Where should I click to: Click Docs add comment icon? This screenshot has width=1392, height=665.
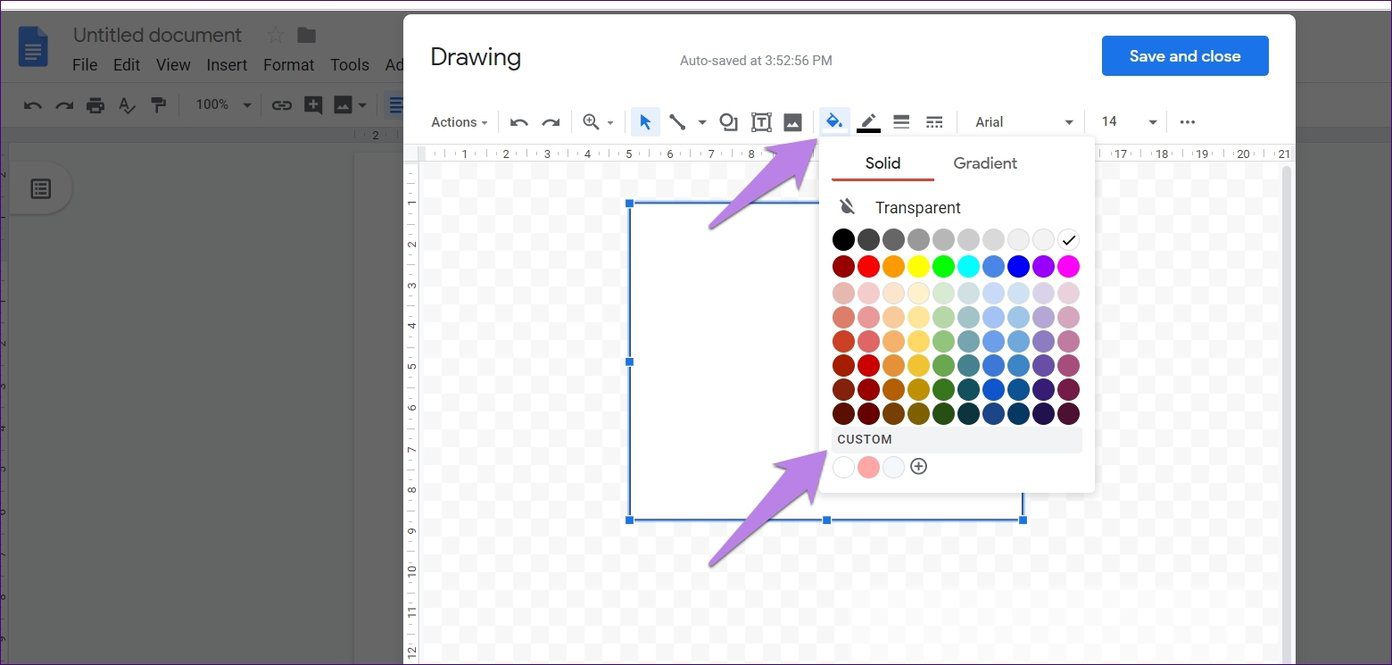tap(313, 104)
